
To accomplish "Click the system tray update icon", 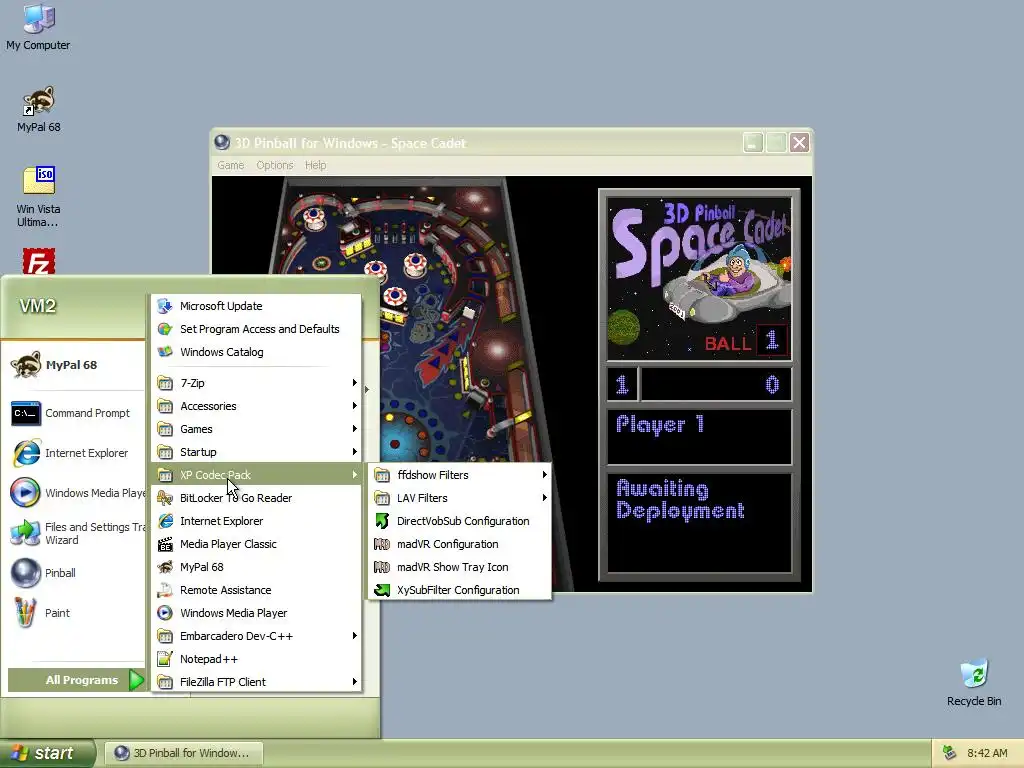I will [950, 753].
